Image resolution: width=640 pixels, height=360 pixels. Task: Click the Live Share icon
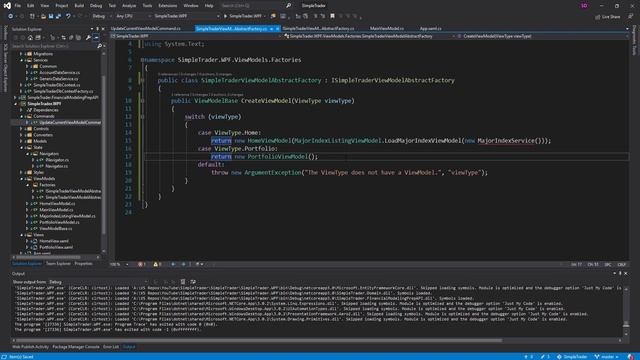[x=608, y=17]
